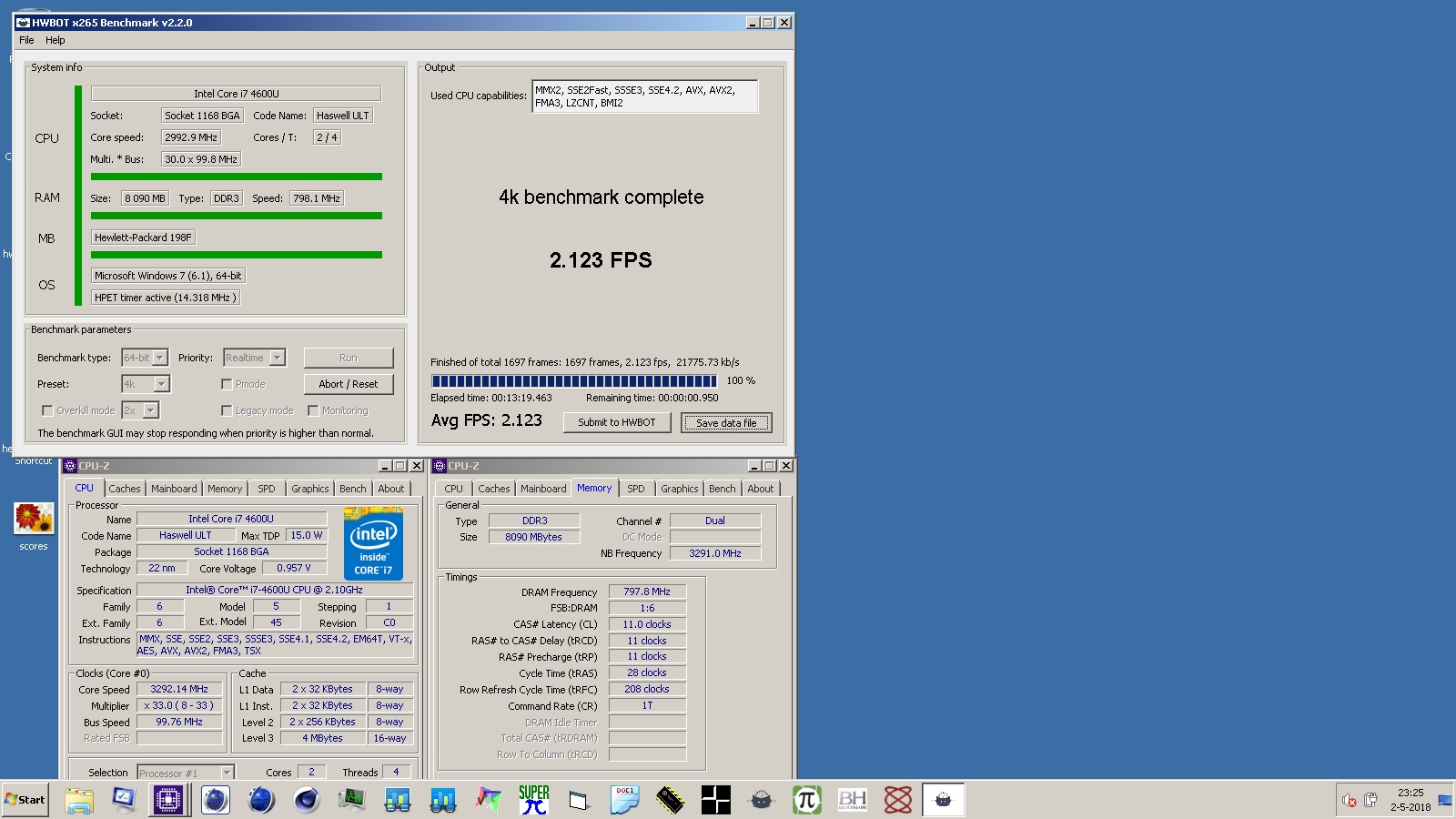Screen dimensions: 1456x819
Task: Open Windows Explorer from the taskbar
Action: tap(79, 800)
